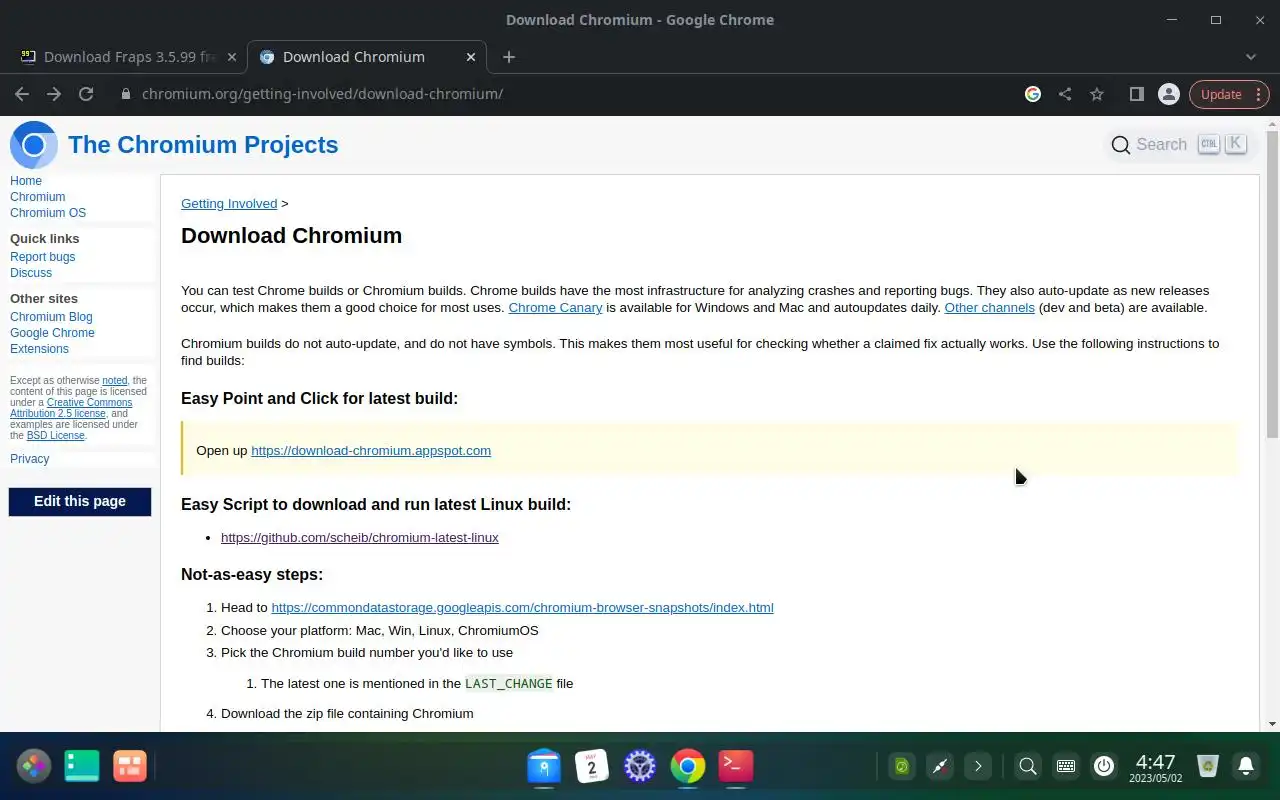Image resolution: width=1280 pixels, height=800 pixels.
Task: Open the Chrome profile avatar
Action: (1168, 94)
